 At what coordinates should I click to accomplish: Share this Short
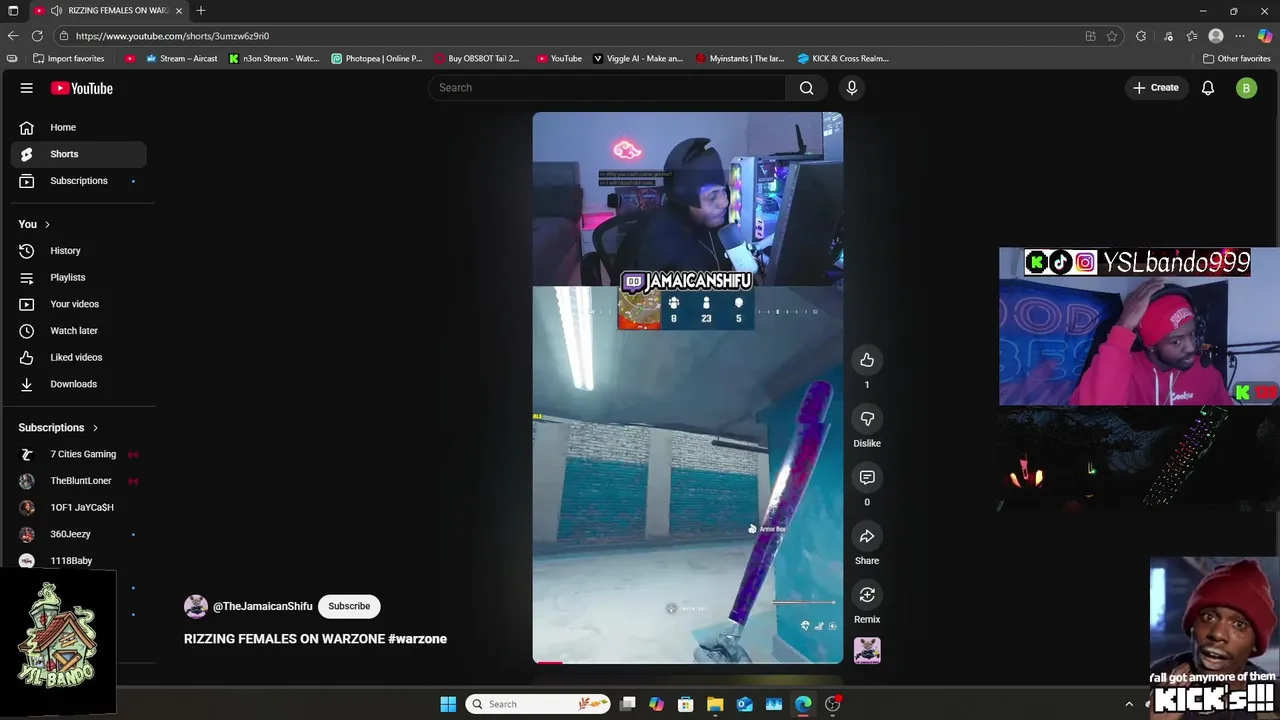pyautogui.click(x=867, y=537)
